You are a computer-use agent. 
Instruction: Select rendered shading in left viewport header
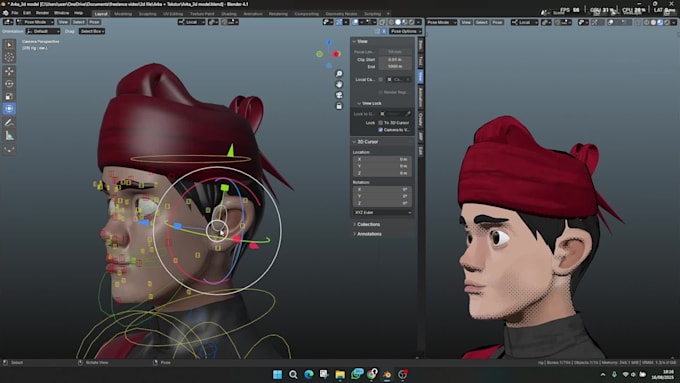(411, 22)
